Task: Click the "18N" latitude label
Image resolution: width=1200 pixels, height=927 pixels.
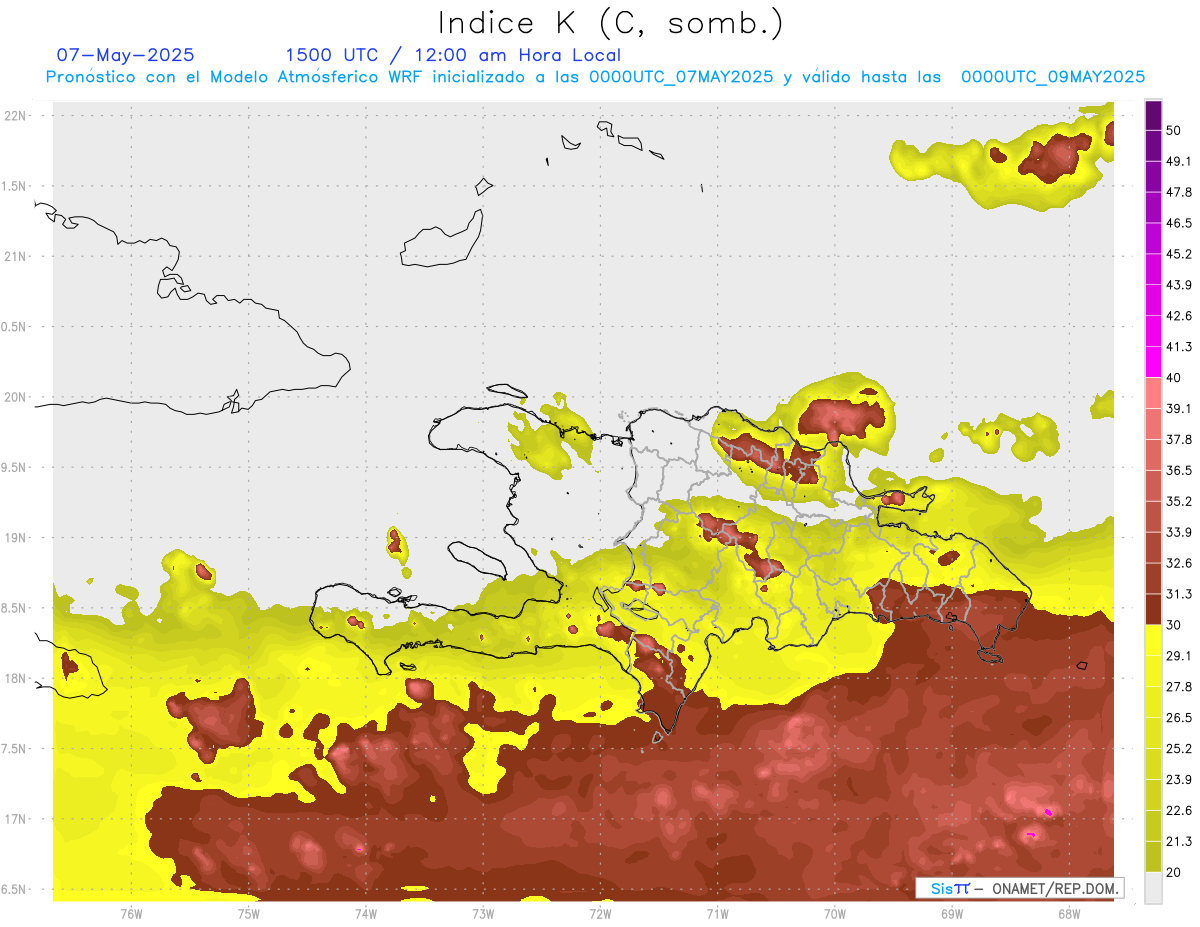Action: [x=17, y=678]
